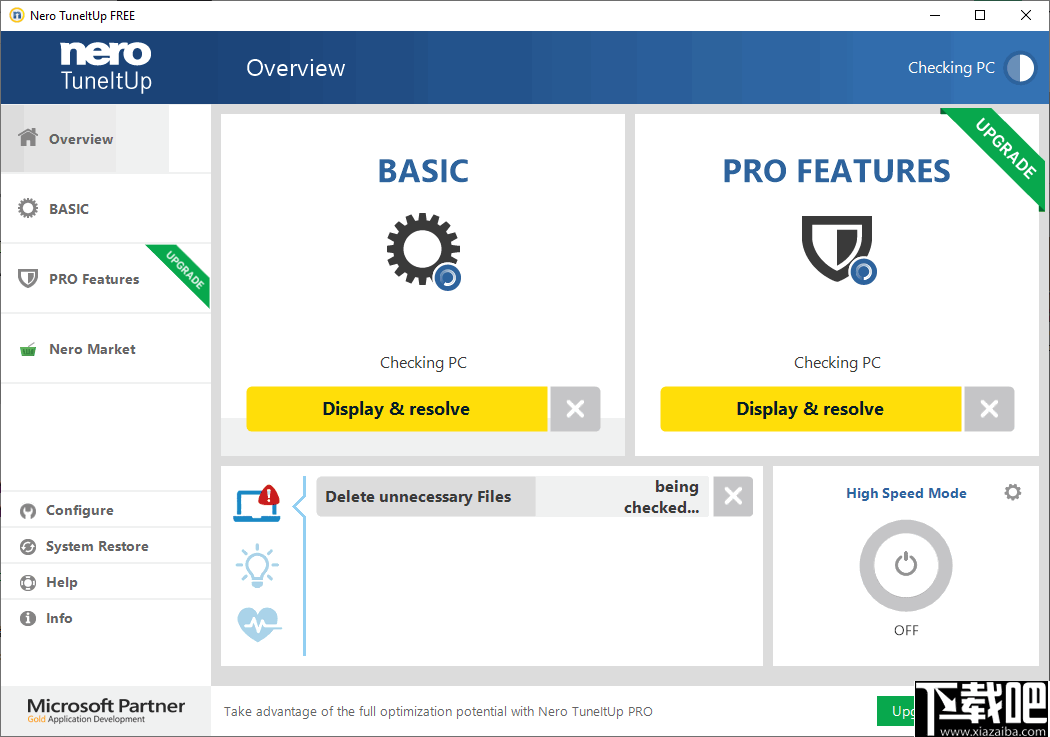Open High Speed Mode settings gear
The width and height of the screenshot is (1050, 737).
[x=1012, y=493]
